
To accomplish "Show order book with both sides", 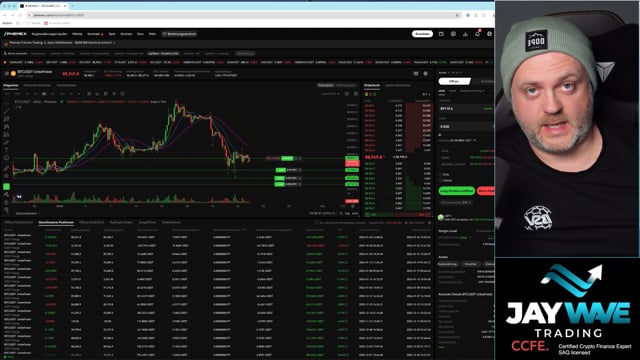I will coord(367,94).
